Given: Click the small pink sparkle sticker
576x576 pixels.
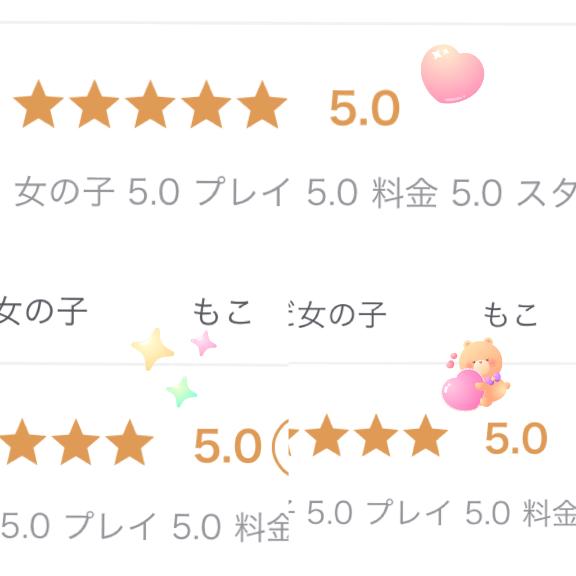Looking at the screenshot, I should [x=204, y=343].
